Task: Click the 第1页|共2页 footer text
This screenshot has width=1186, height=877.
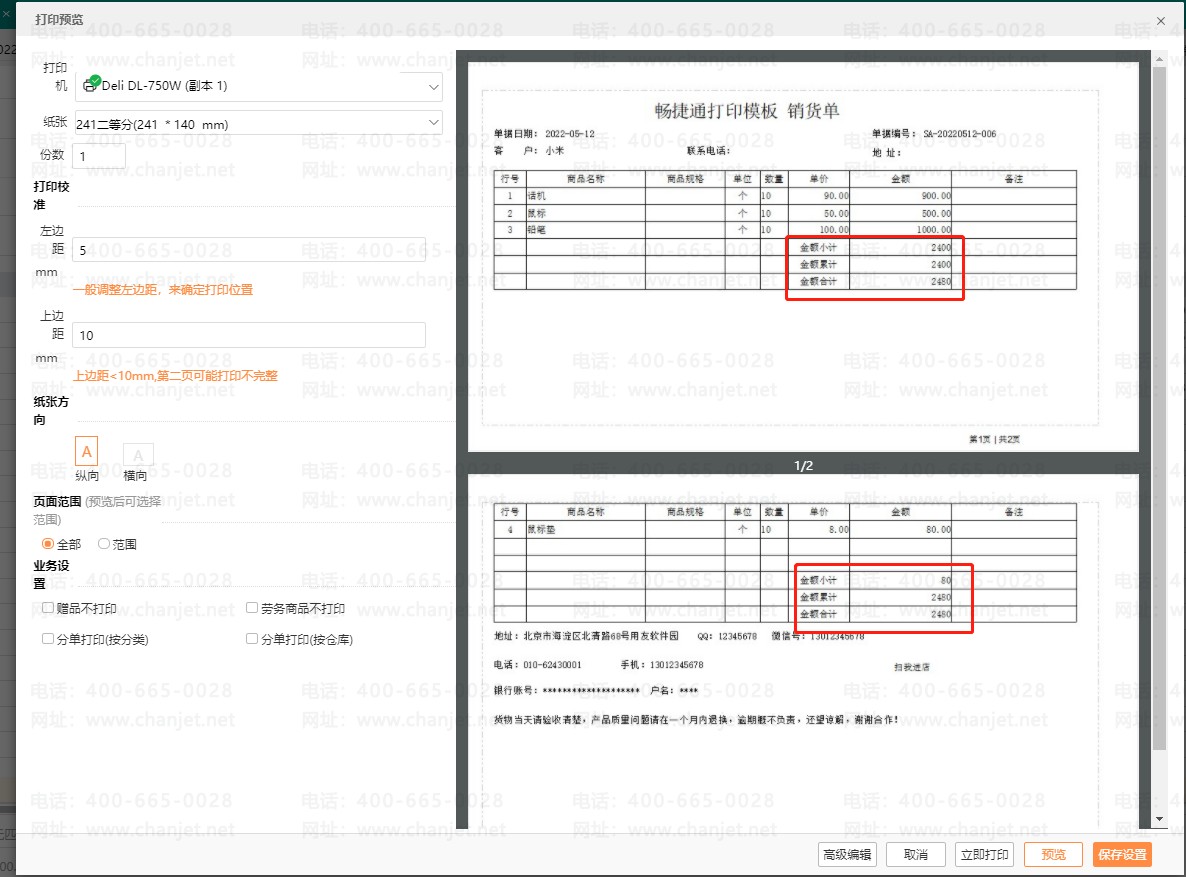Action: (x=994, y=439)
